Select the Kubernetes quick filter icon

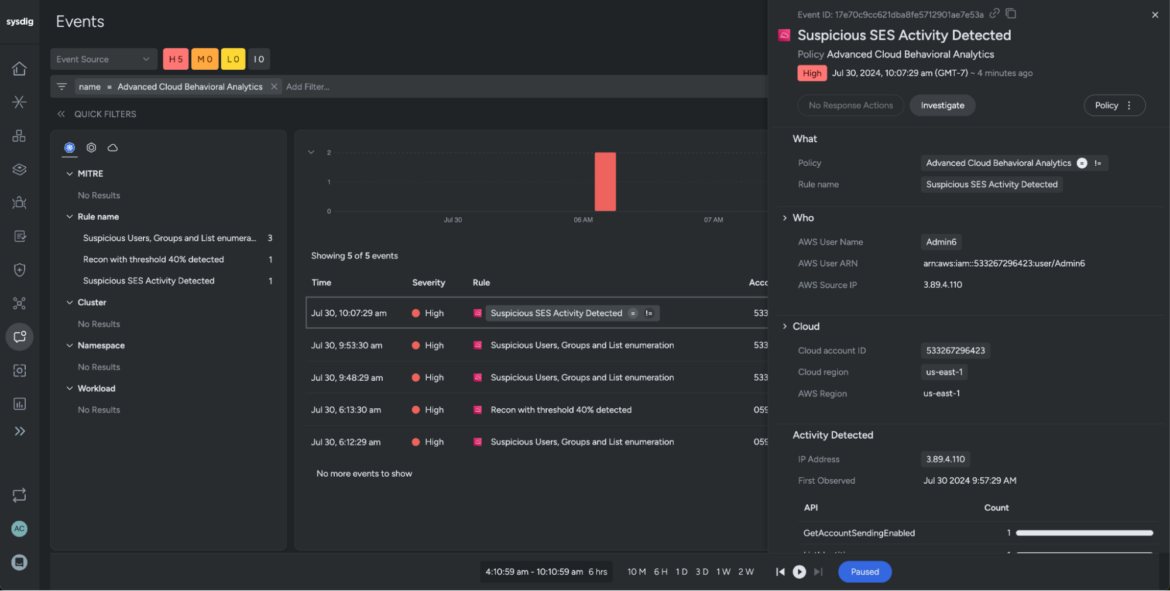pyautogui.click(x=69, y=148)
